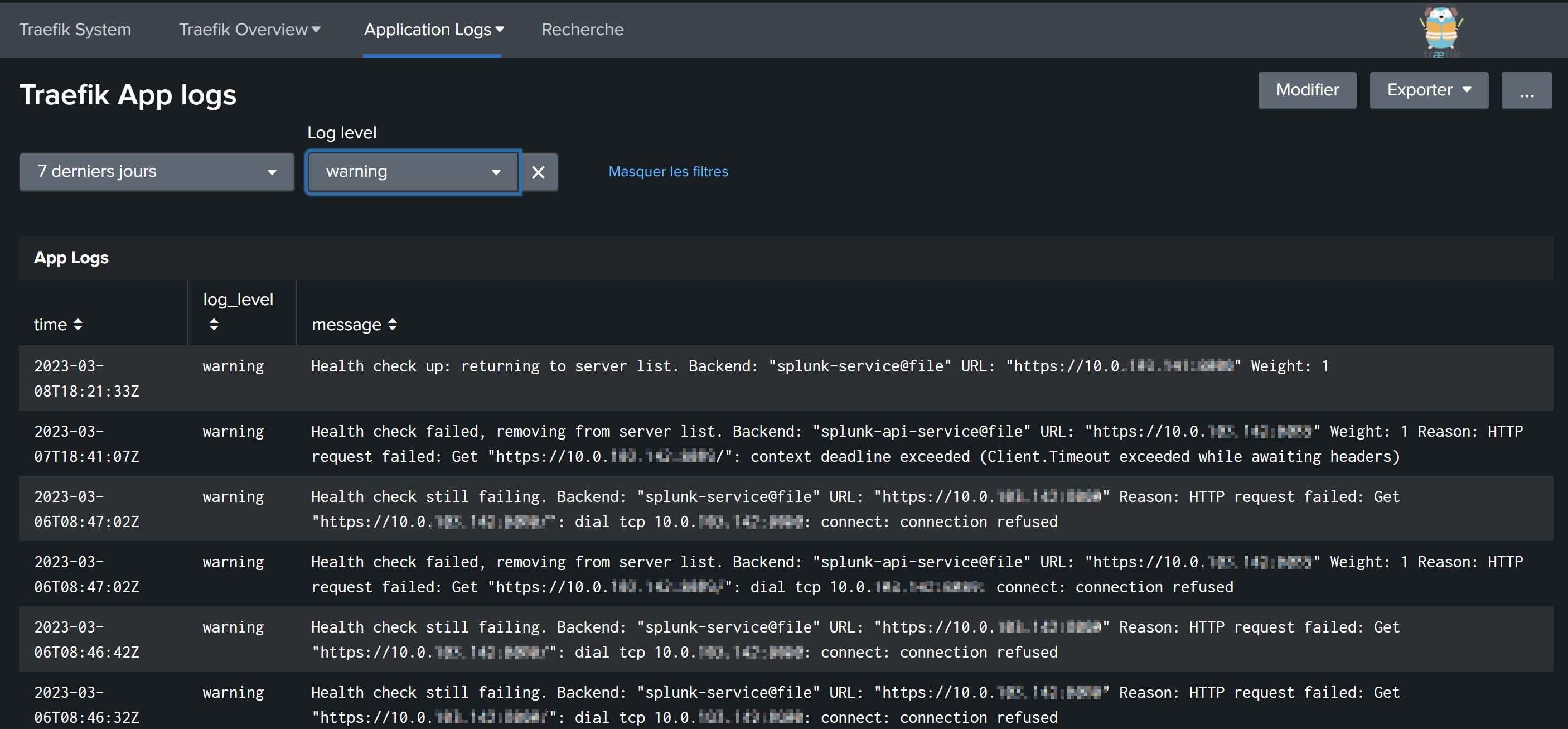Switch to the Recherche tab
This screenshot has height=729, width=1568.
(582, 28)
